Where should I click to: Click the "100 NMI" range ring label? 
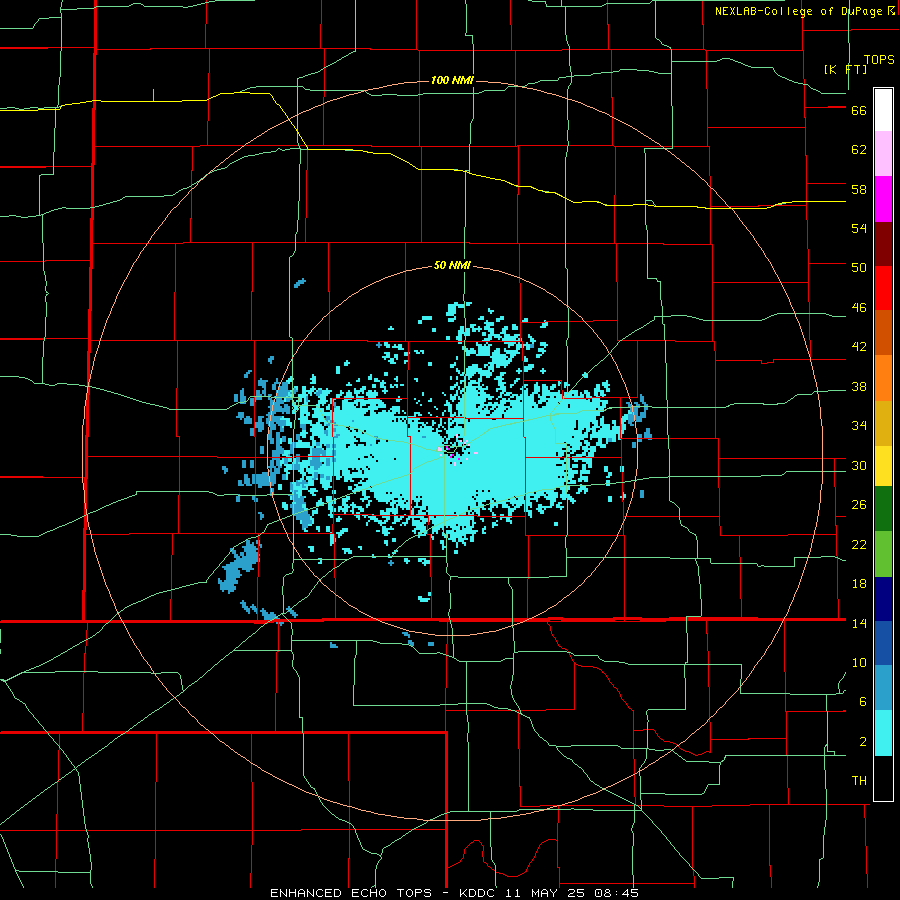click(x=452, y=80)
